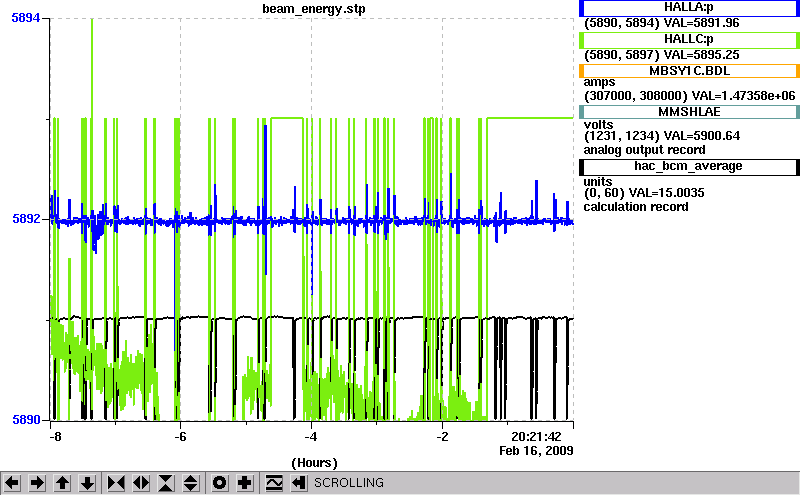Click the HALLA:p value VAL=5891.96
The image size is (800, 495).
(701, 23)
